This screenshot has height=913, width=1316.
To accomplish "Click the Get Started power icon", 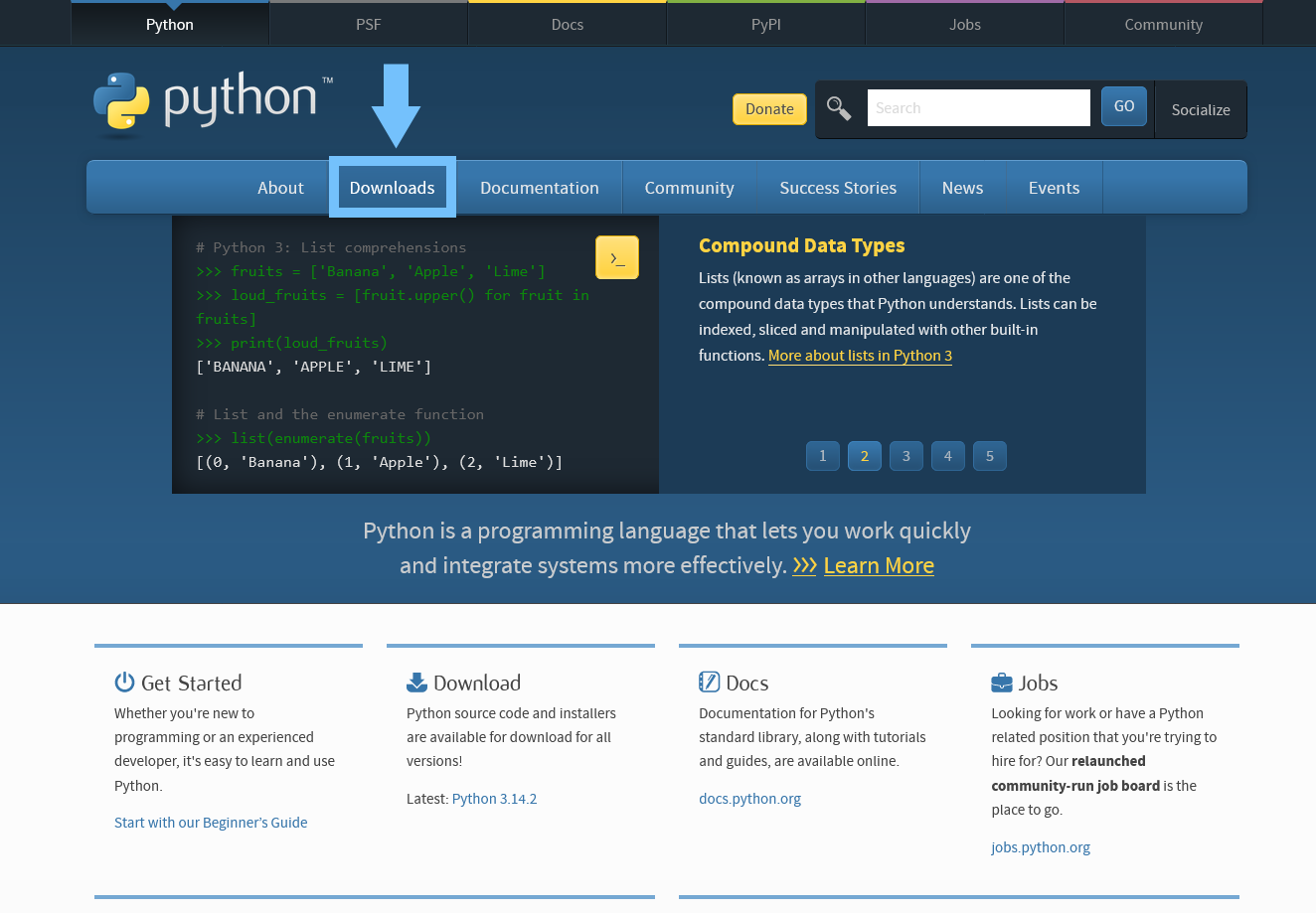I will click(x=124, y=683).
